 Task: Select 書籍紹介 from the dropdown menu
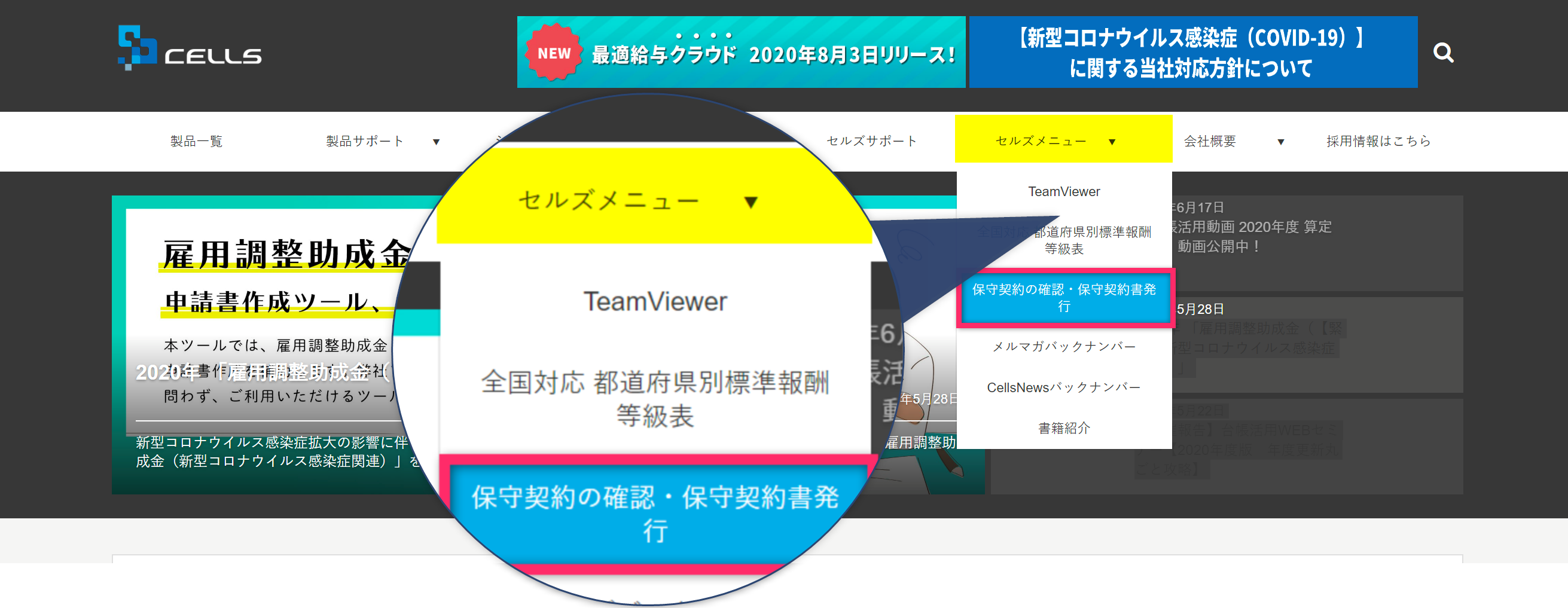point(1063,429)
